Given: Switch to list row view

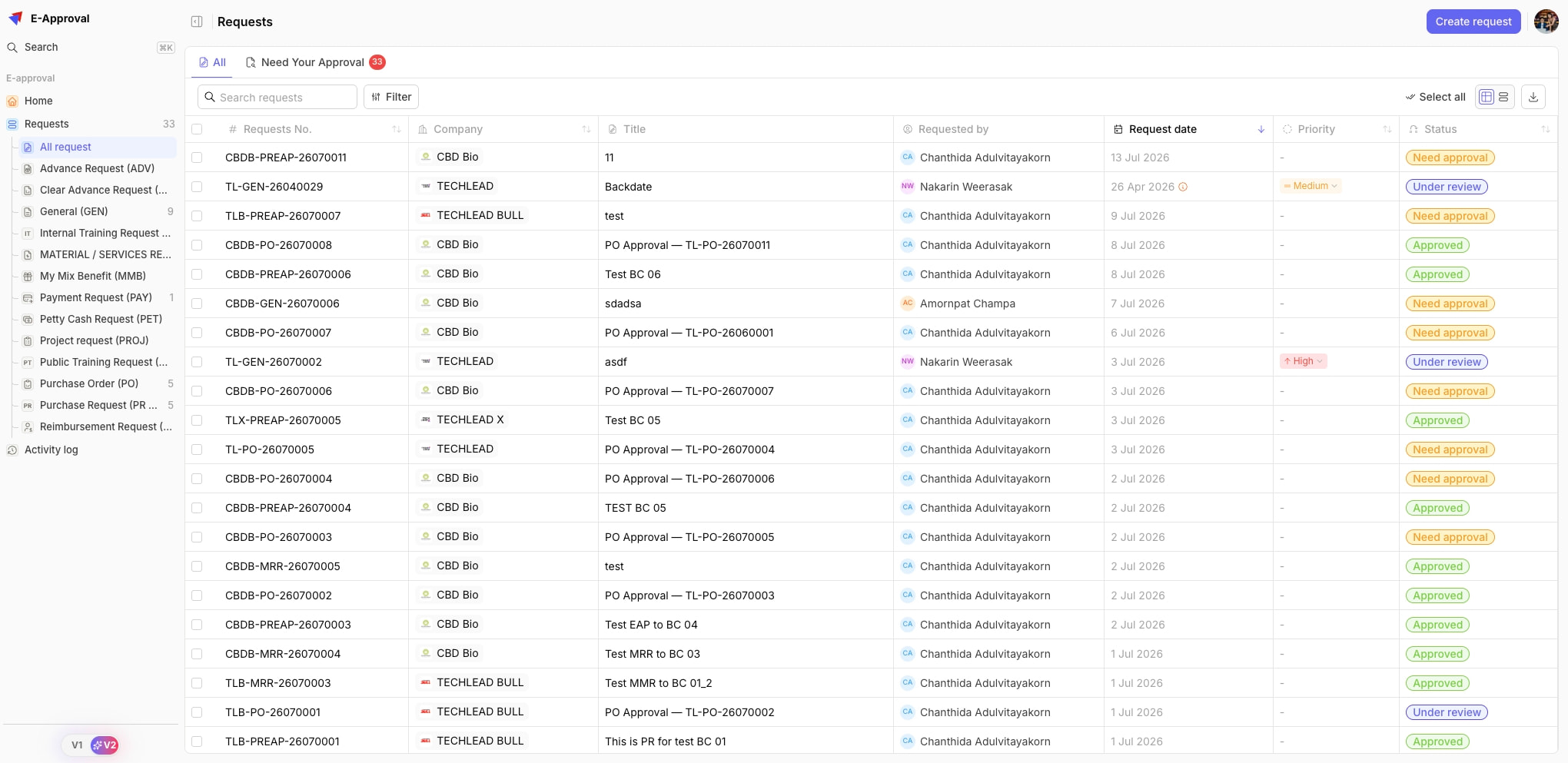Looking at the screenshot, I should 1503,97.
